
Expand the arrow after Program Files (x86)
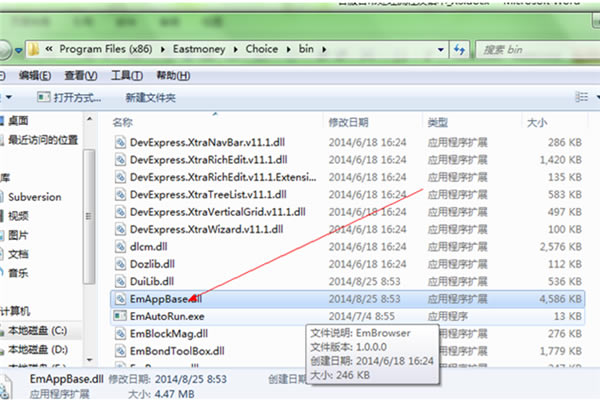coord(163,50)
